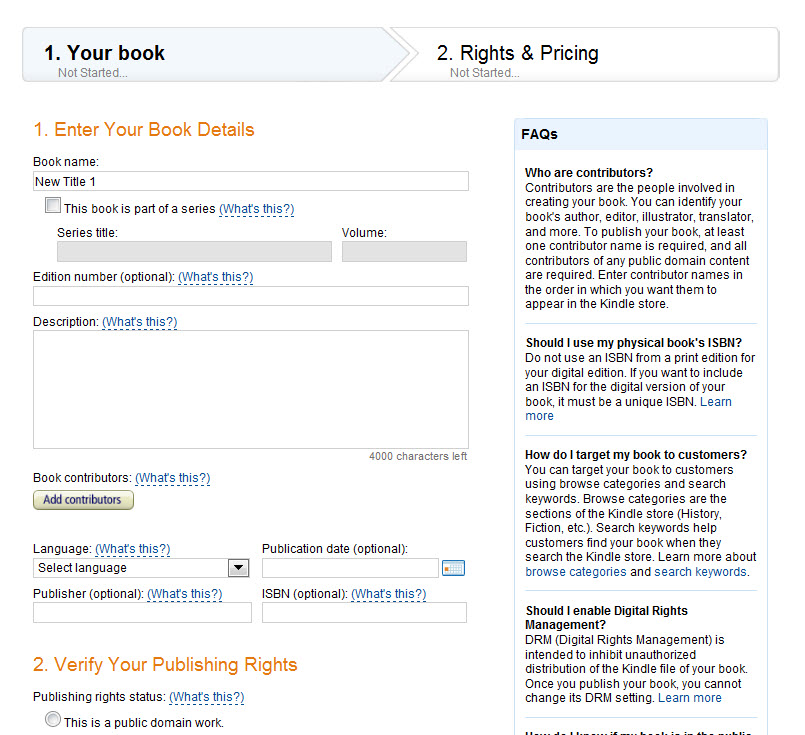Viewport: 805px width, 735px height.
Task: Click the Add contributors button
Action: pos(83,500)
